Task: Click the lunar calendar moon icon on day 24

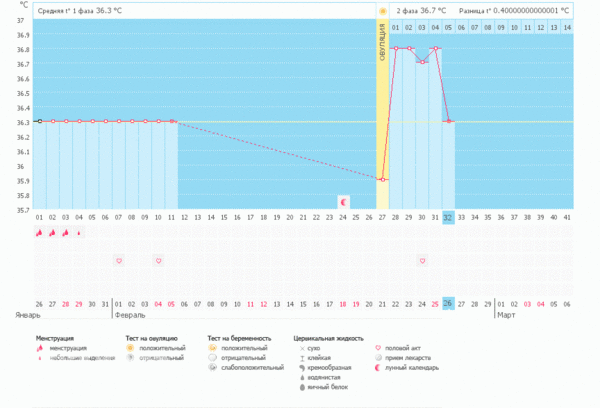Action: click(343, 201)
